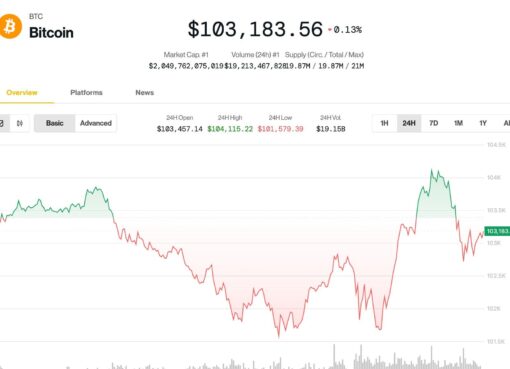510x369 pixels.
Task: Select the line chart type icon
Action: point(3,123)
